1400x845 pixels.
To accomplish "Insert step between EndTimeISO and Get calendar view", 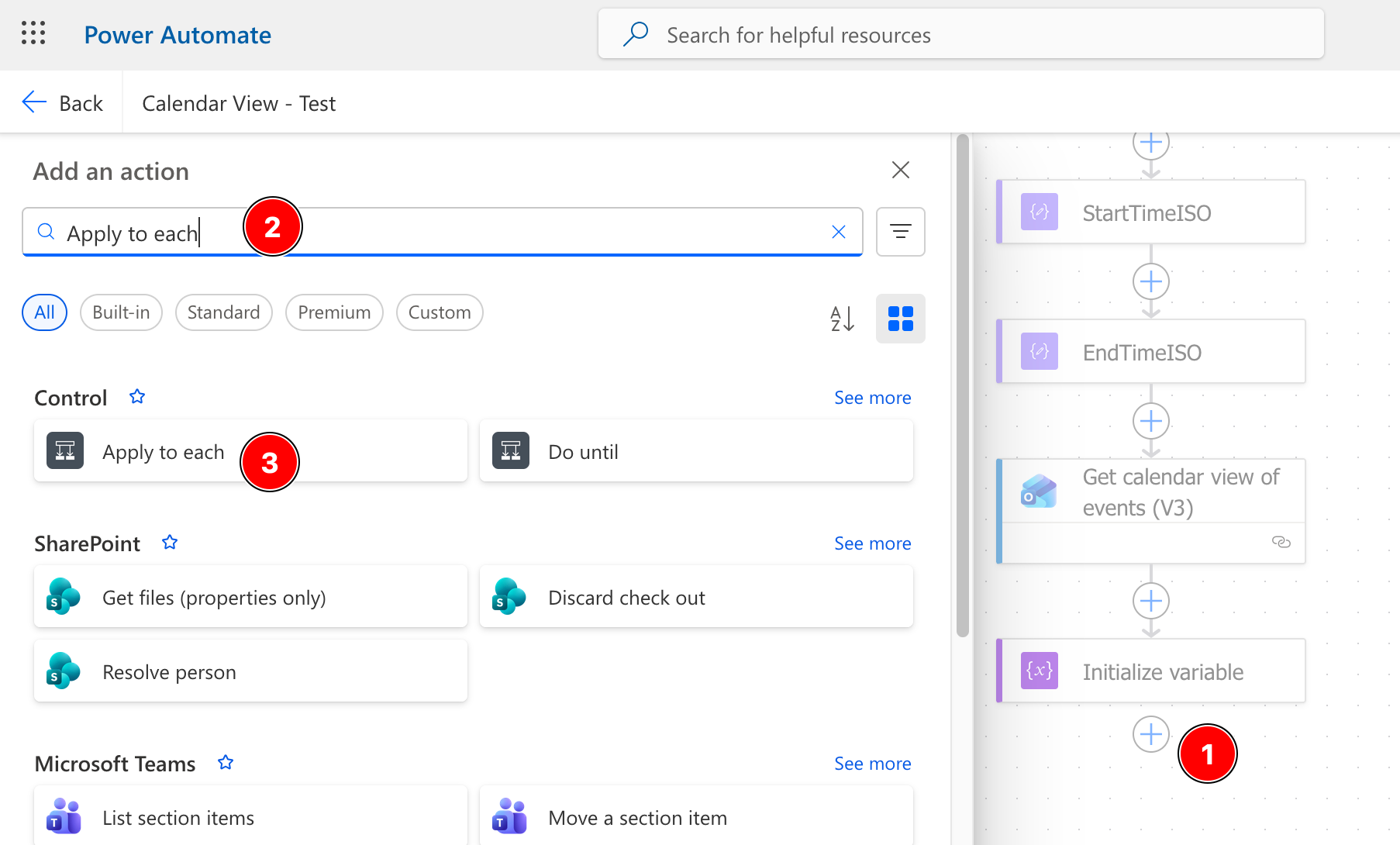I will point(1151,421).
